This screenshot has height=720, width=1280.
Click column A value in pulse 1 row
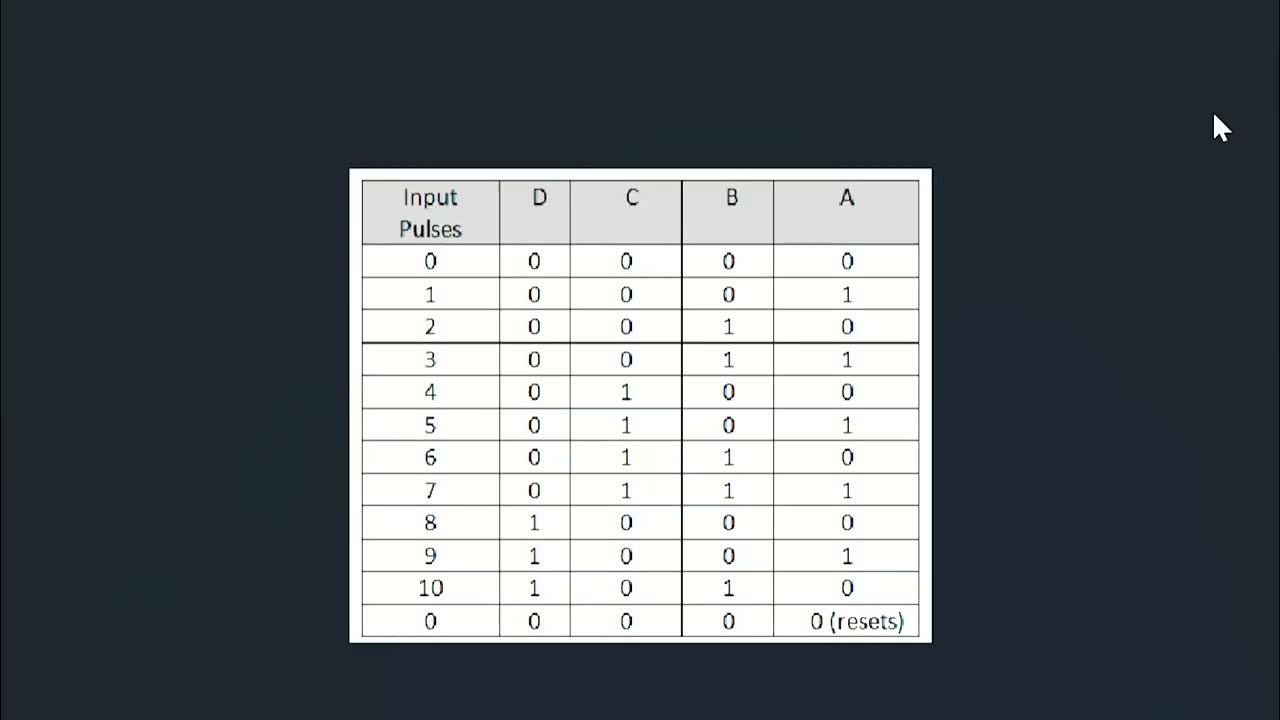847,295
